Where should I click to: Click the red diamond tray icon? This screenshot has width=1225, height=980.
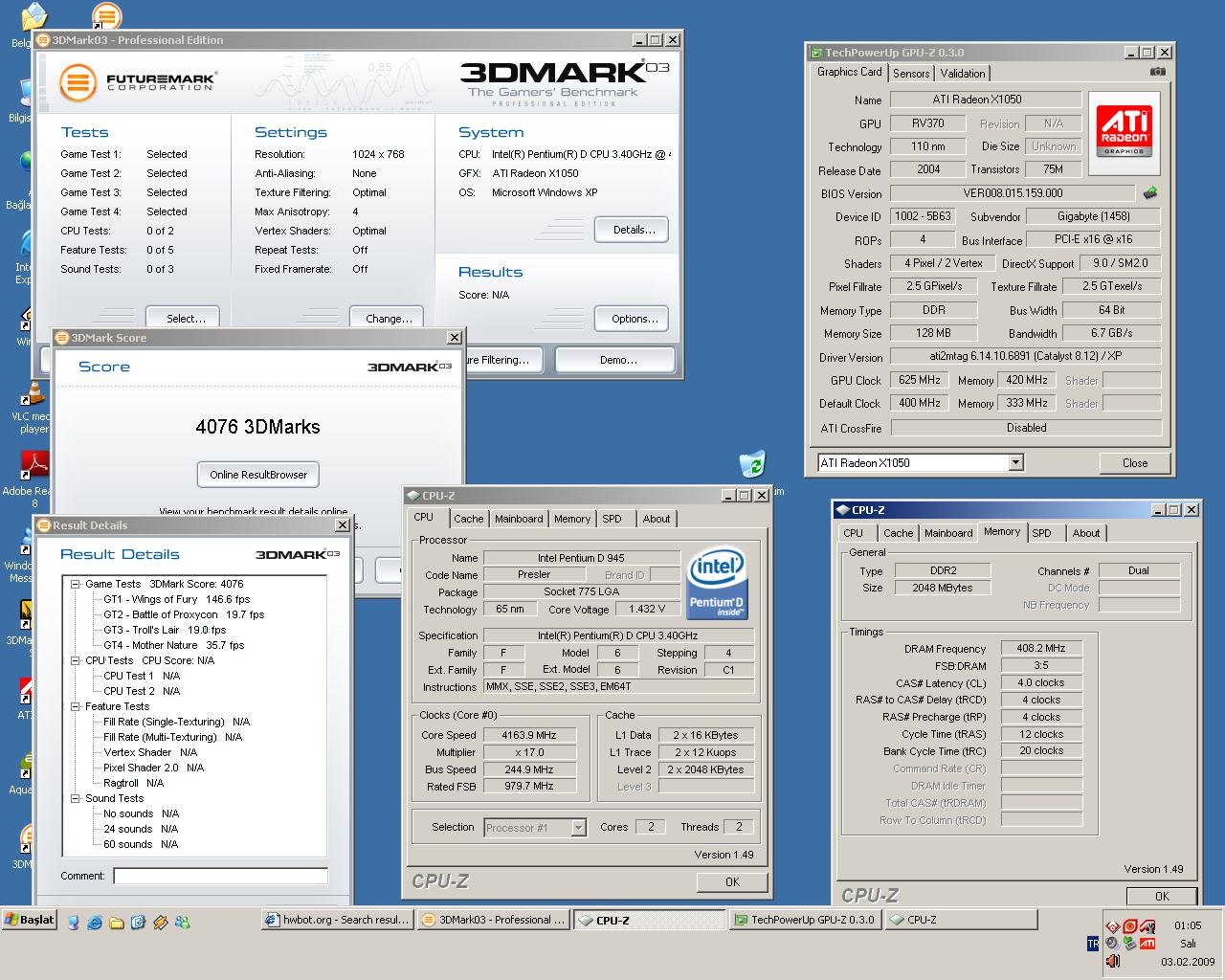[x=1113, y=926]
